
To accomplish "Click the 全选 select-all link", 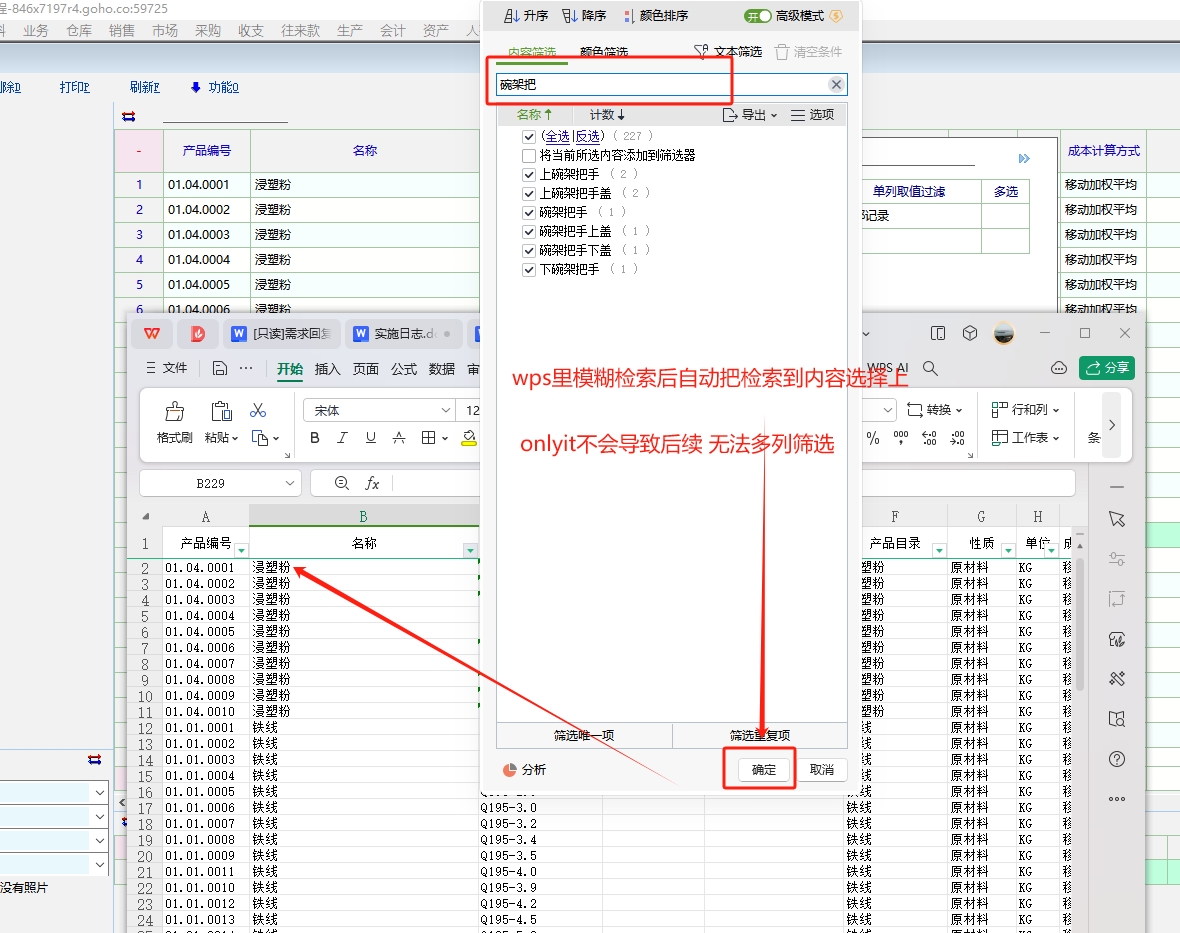I will [557, 136].
